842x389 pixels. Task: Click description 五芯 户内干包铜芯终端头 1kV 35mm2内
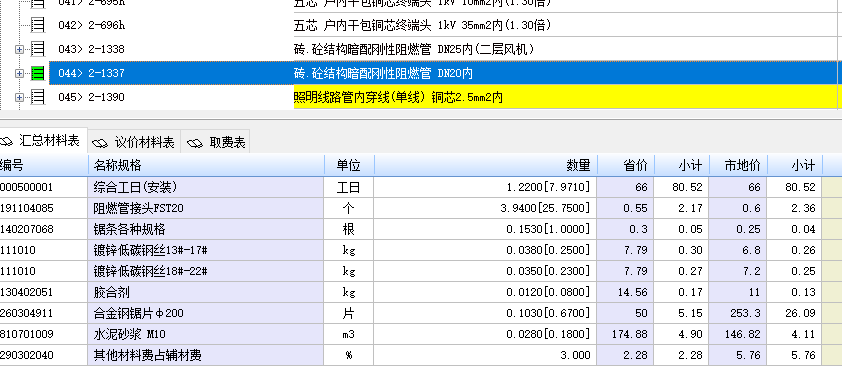(422, 25)
